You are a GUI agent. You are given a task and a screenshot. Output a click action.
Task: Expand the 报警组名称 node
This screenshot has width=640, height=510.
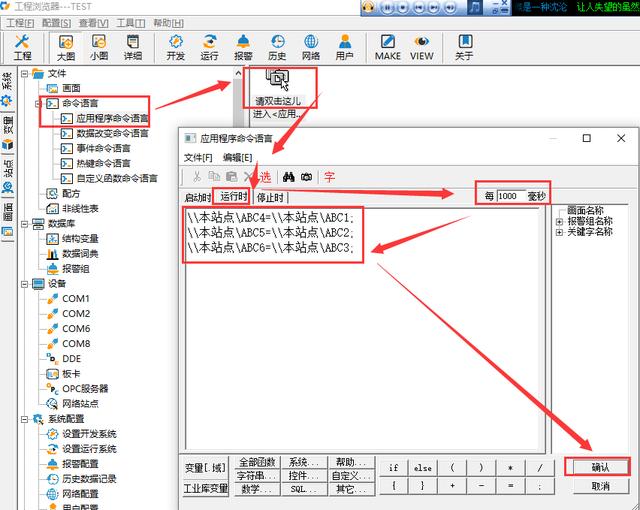pyautogui.click(x=559, y=222)
